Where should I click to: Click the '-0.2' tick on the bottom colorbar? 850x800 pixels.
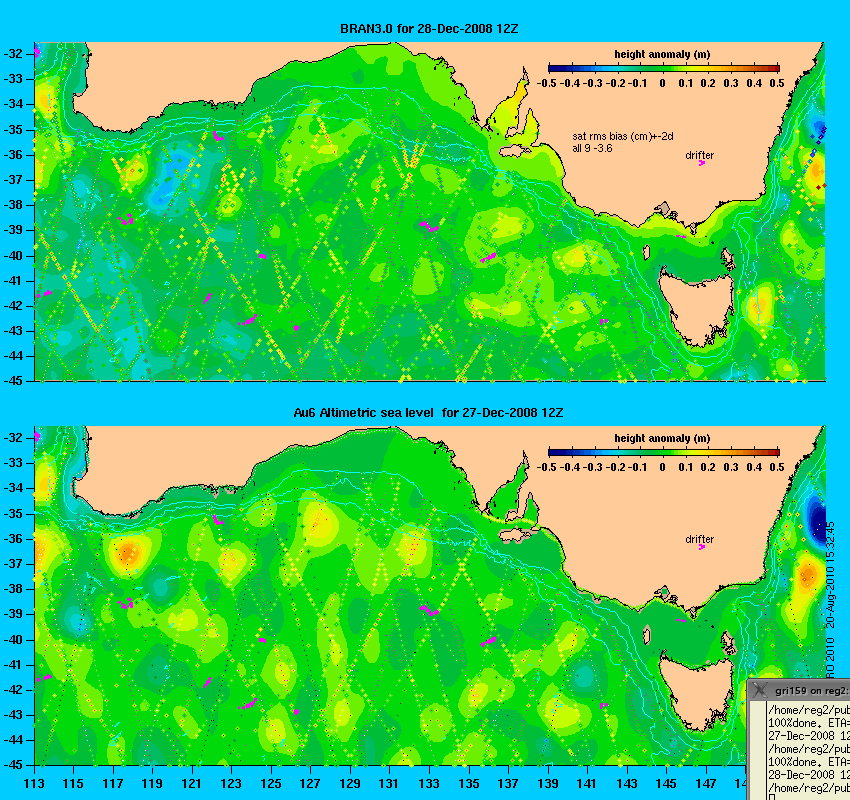click(x=616, y=467)
